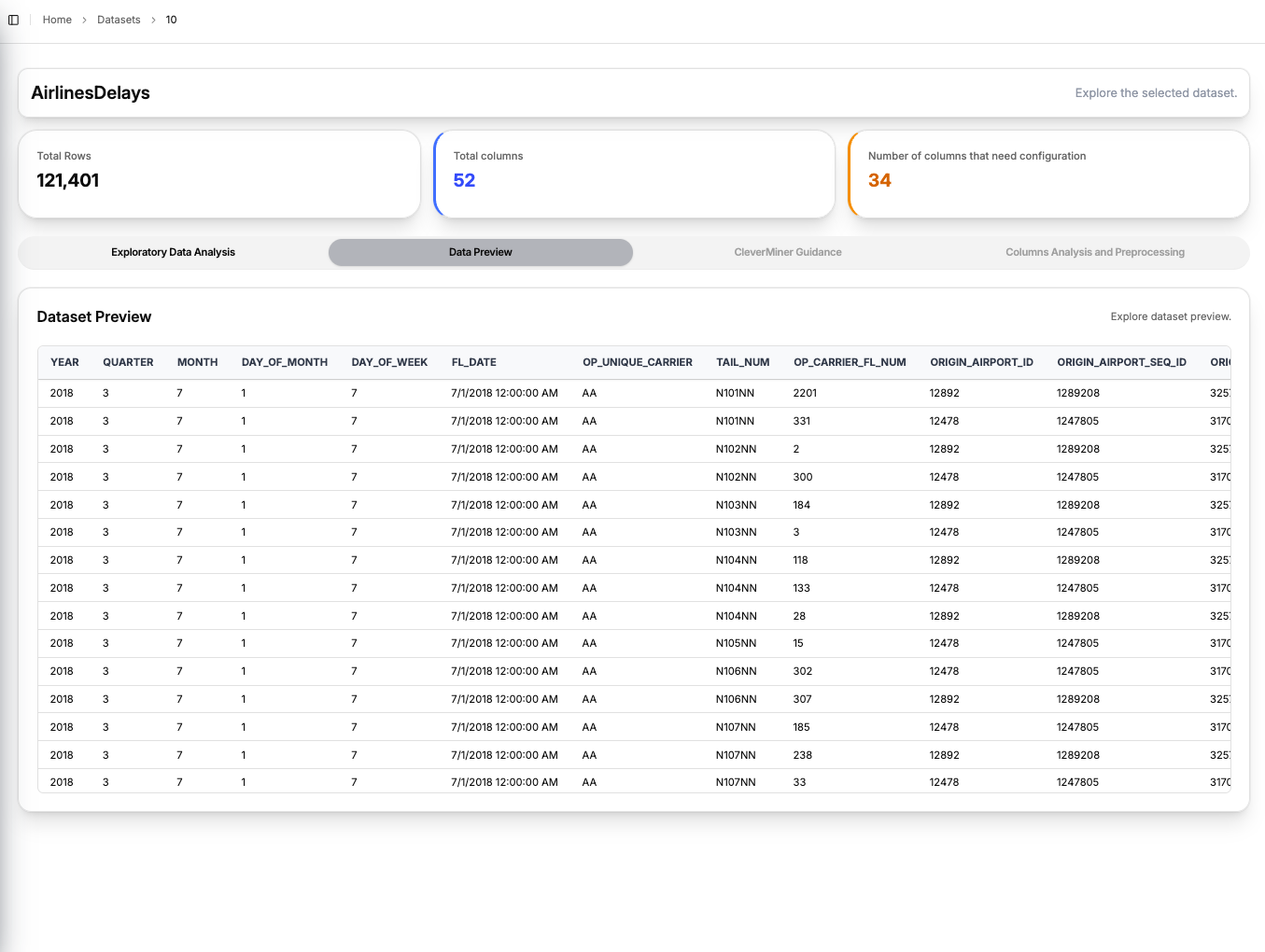Click the columns needing configuration card
The height and width of the screenshot is (952, 1265).
(x=1048, y=174)
